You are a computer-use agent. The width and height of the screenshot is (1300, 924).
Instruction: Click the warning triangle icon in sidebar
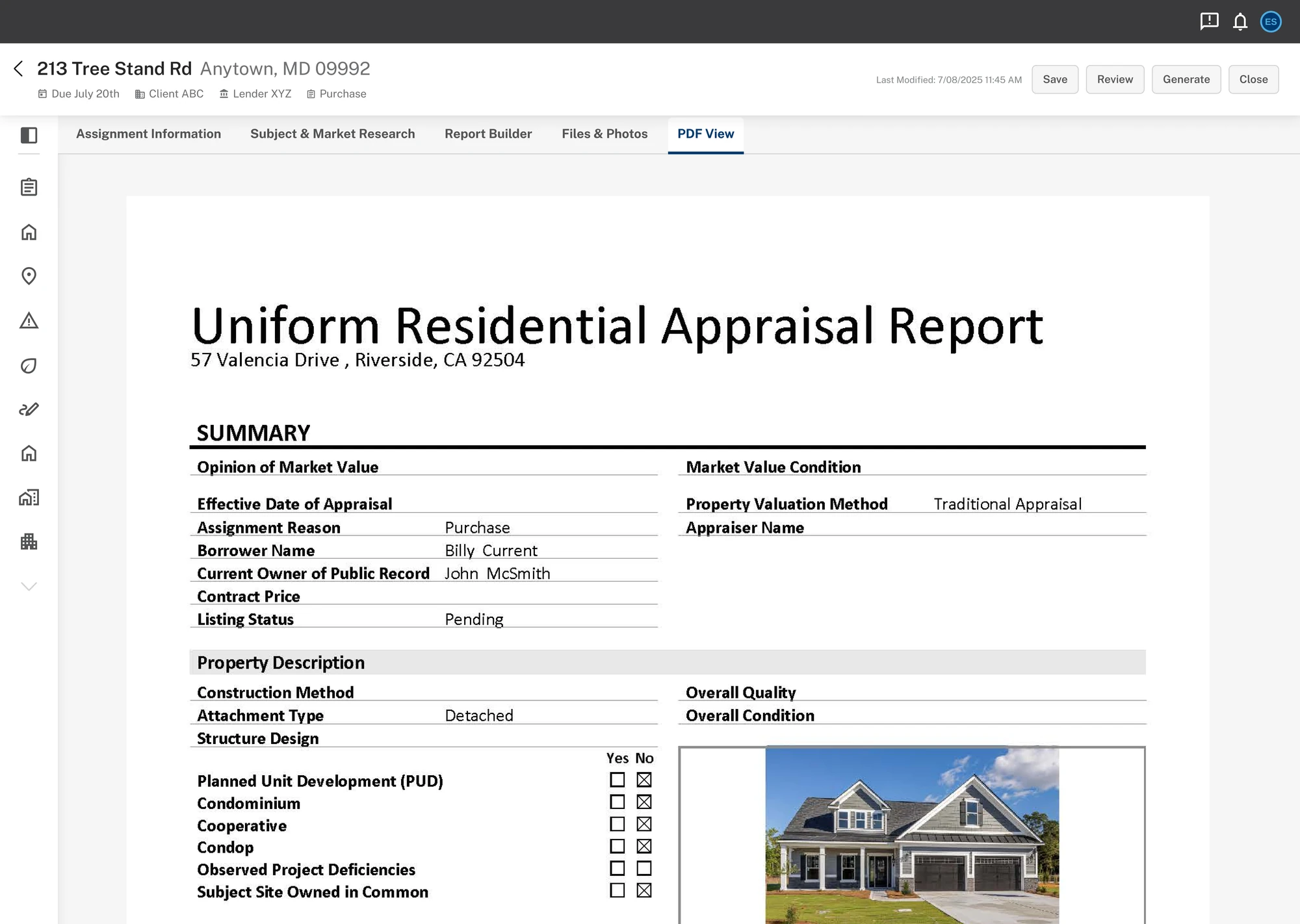pos(29,320)
